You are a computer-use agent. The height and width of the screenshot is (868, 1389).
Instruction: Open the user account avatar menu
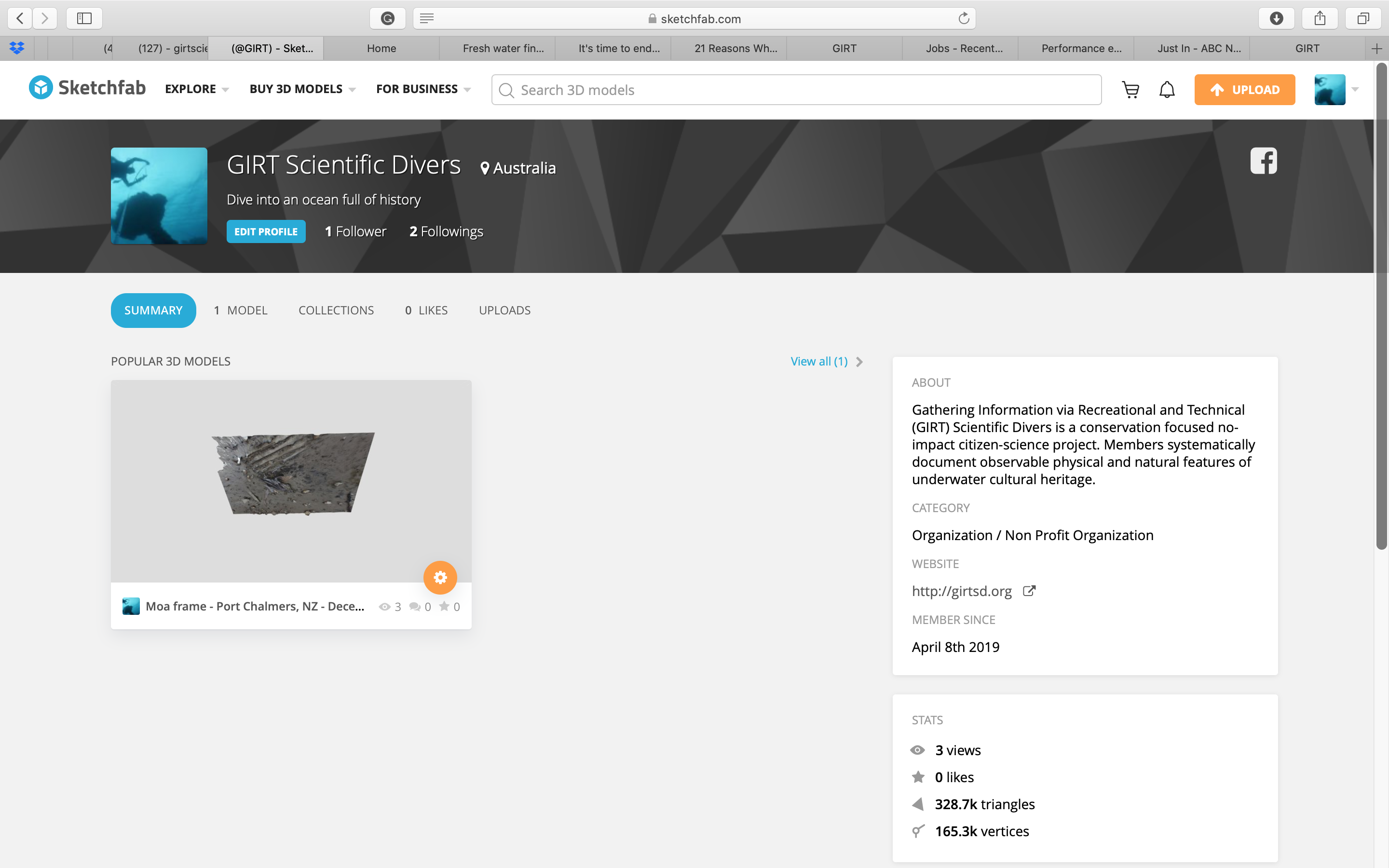click(x=1330, y=90)
